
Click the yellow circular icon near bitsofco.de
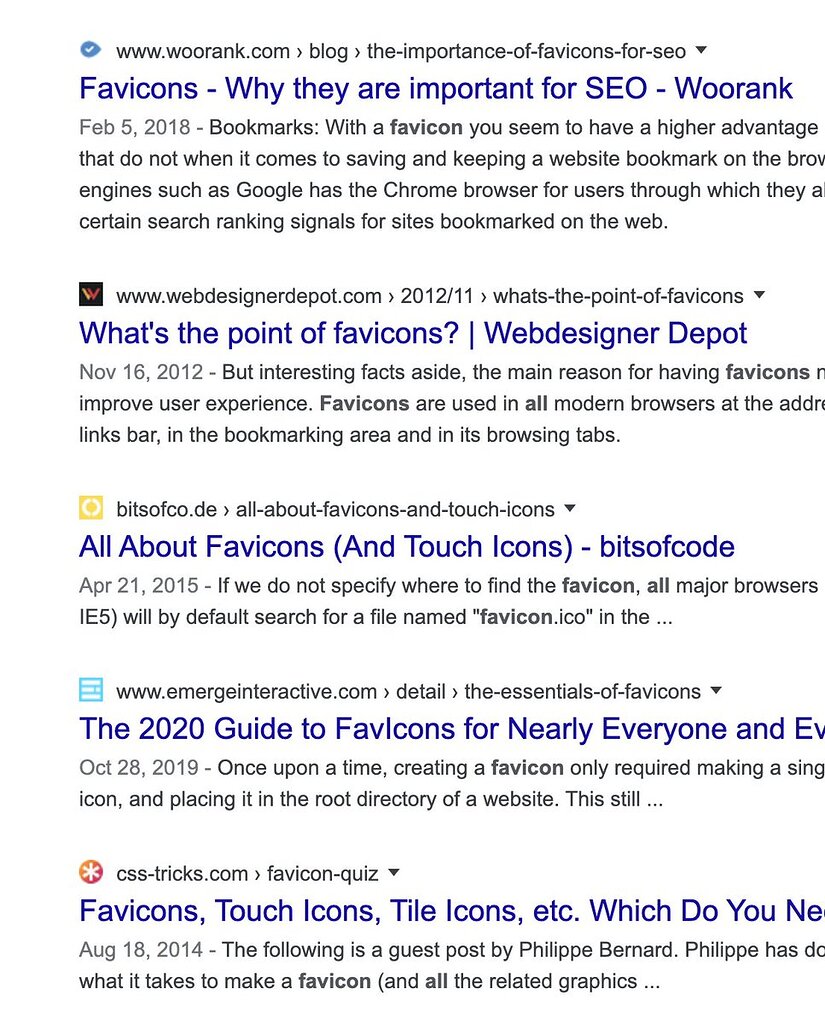pyautogui.click(x=91, y=507)
